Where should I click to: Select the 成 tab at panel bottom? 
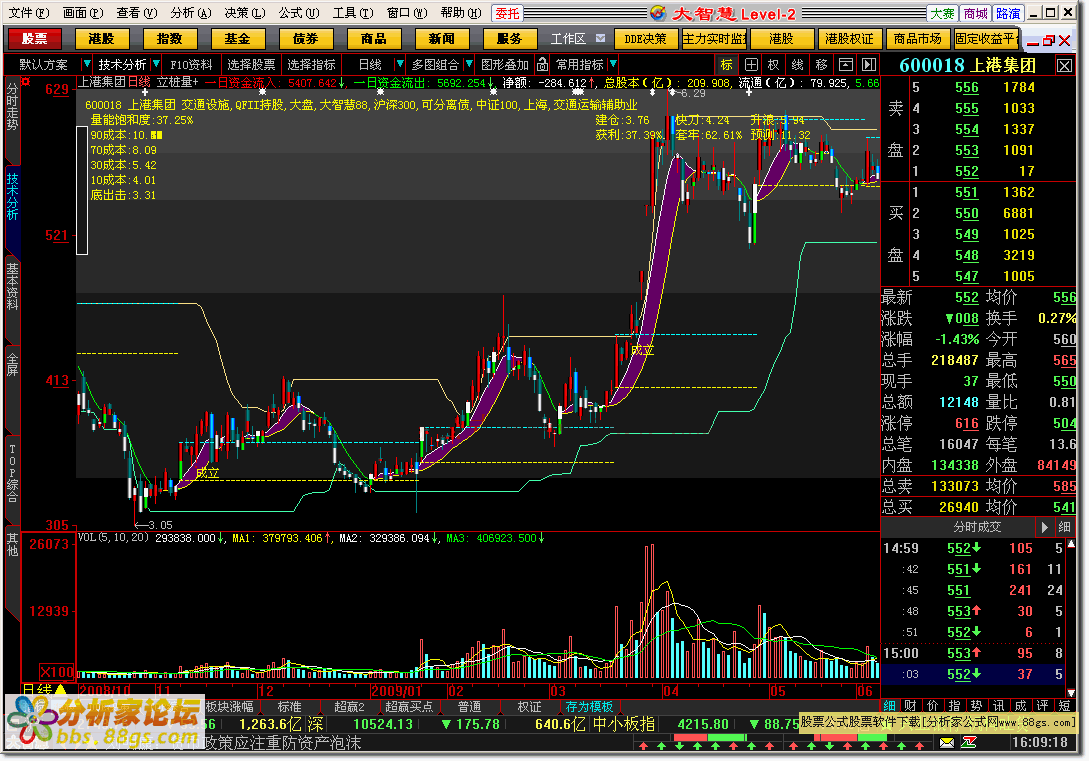click(1020, 705)
